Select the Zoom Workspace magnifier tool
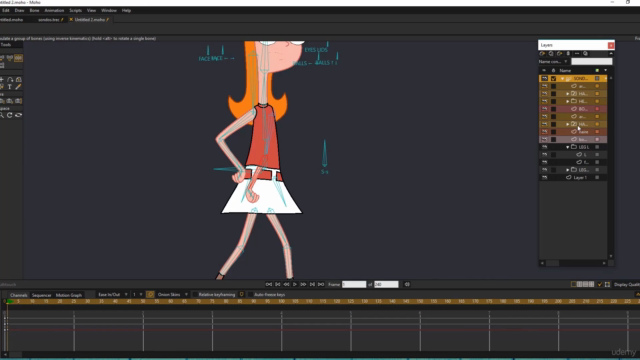The image size is (640, 360). click(2, 116)
